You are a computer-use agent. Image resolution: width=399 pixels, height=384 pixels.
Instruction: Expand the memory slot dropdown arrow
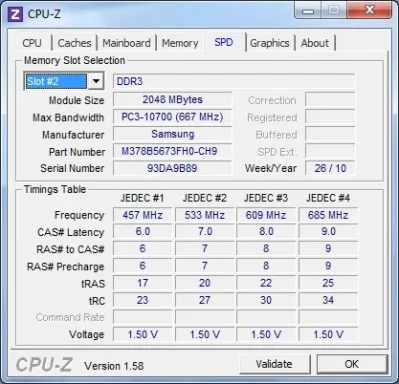[96, 81]
